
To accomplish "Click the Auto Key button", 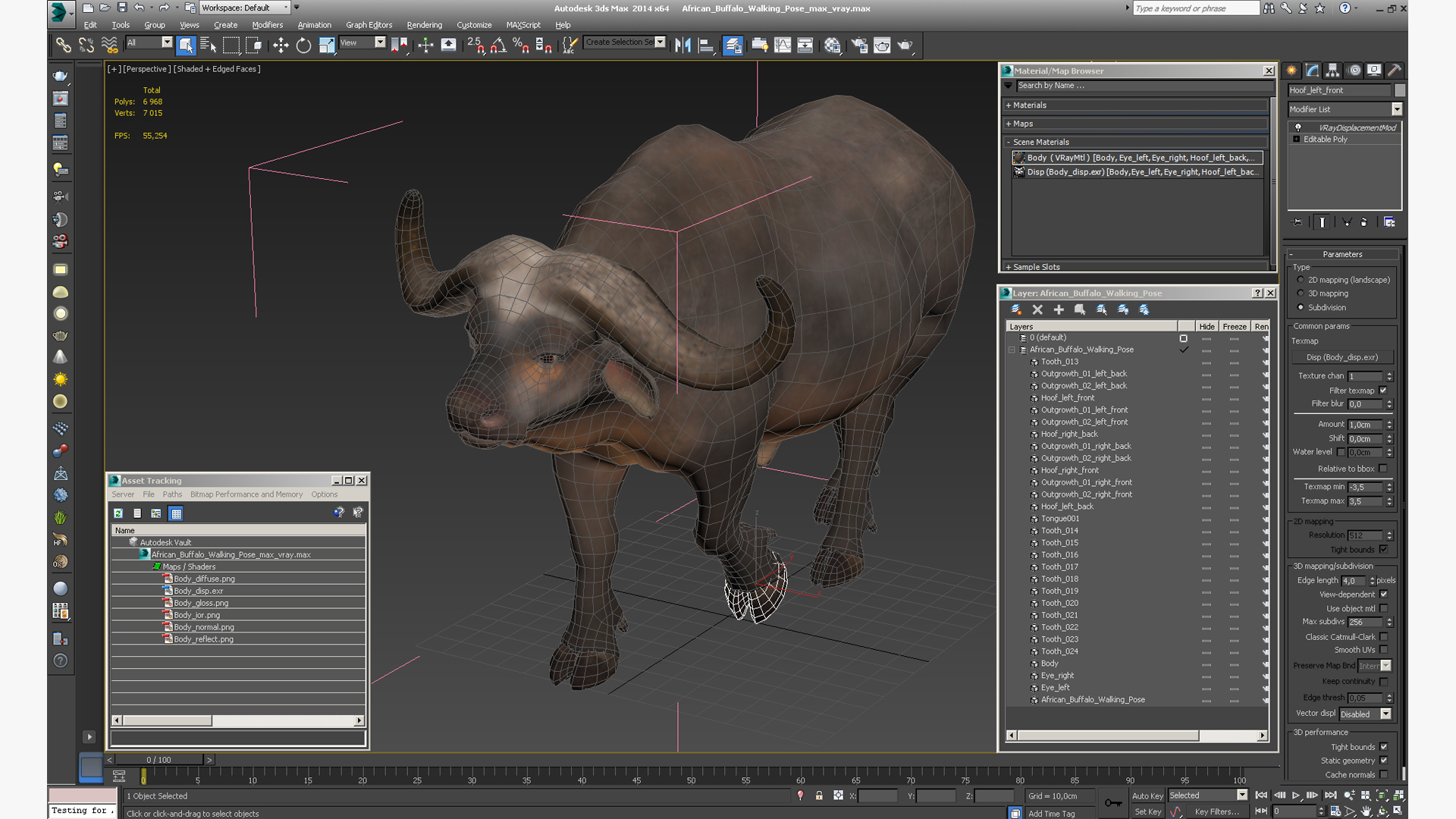I will point(1147,795).
